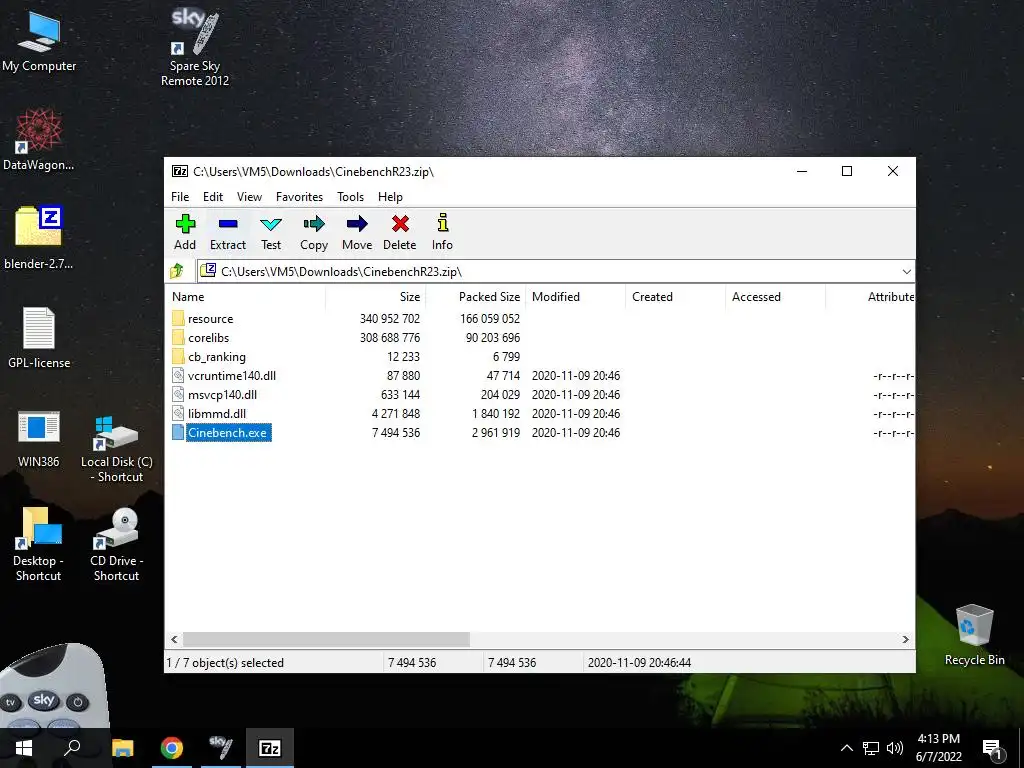Sort by Modified column header
The height and width of the screenshot is (768, 1024).
pos(575,296)
